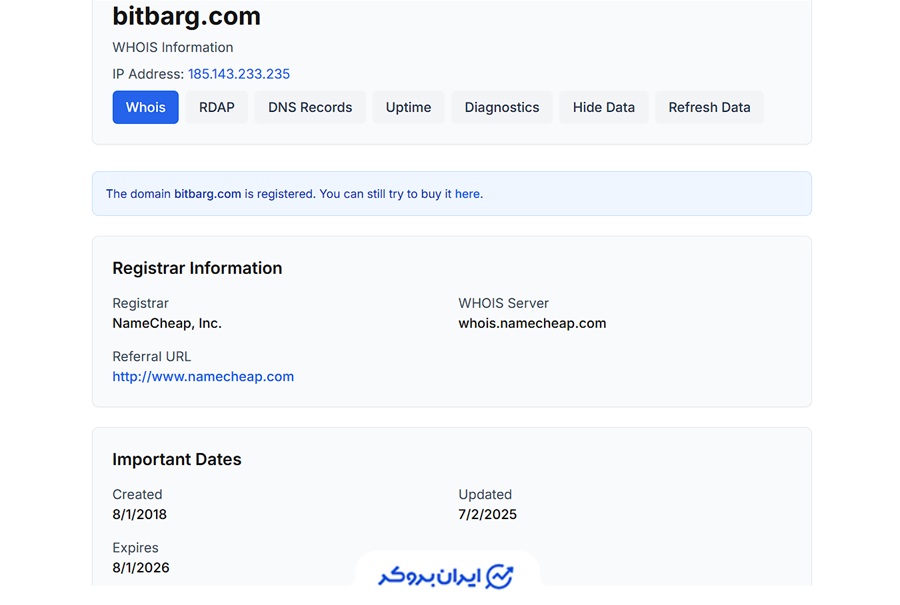Viewport: 900px width, 605px height.
Task: View the Uptime tab
Action: pyautogui.click(x=408, y=107)
